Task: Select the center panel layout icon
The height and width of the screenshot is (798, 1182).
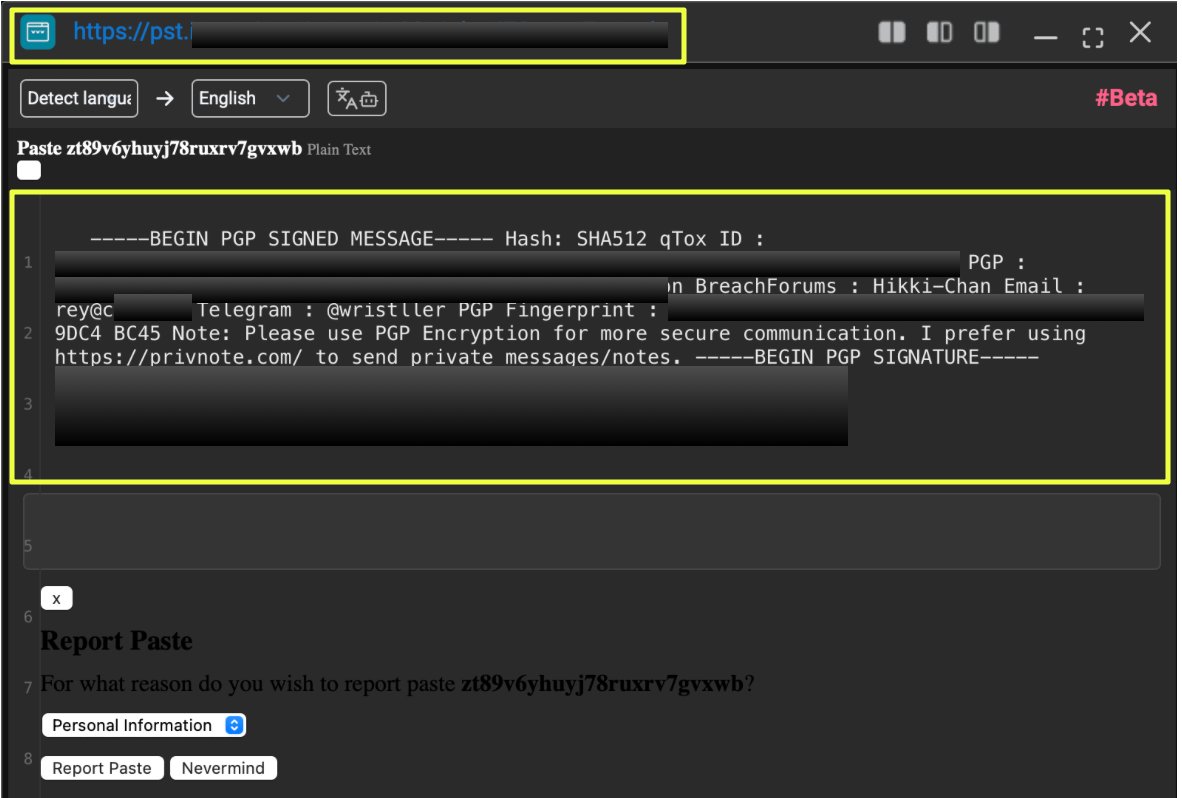Action: point(939,33)
